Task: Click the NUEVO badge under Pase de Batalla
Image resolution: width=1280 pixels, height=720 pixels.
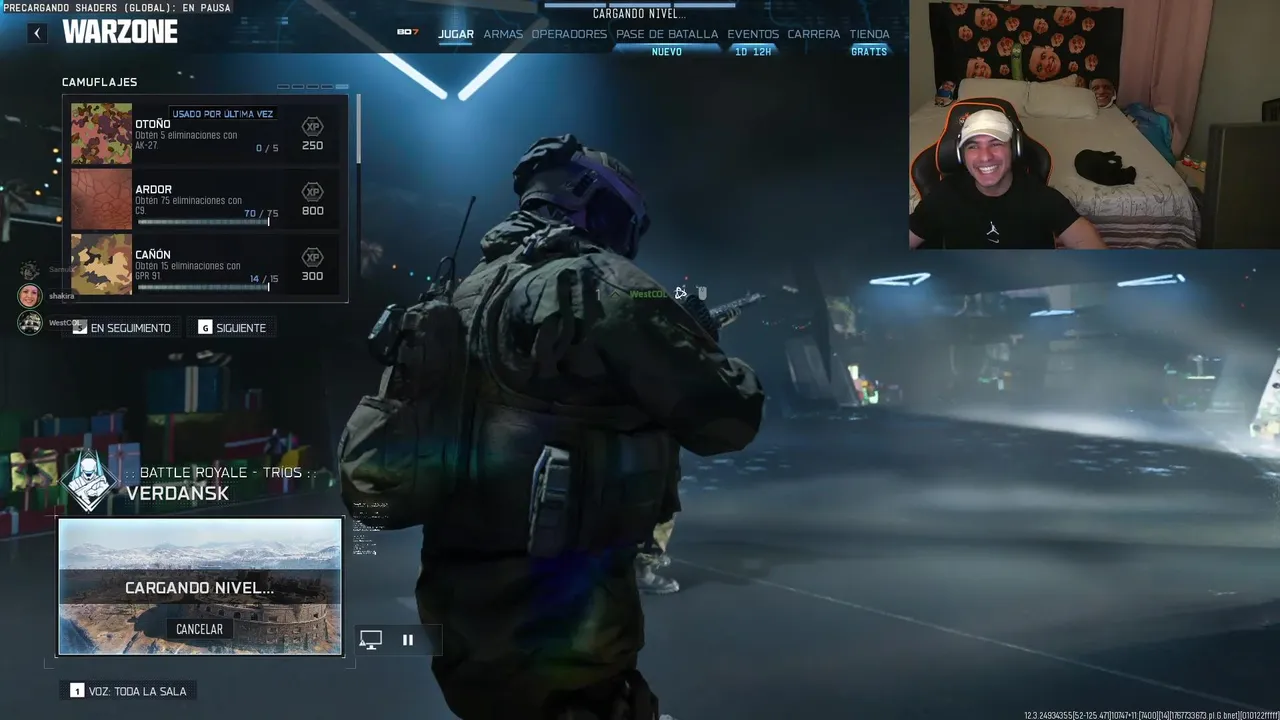Action: click(667, 52)
